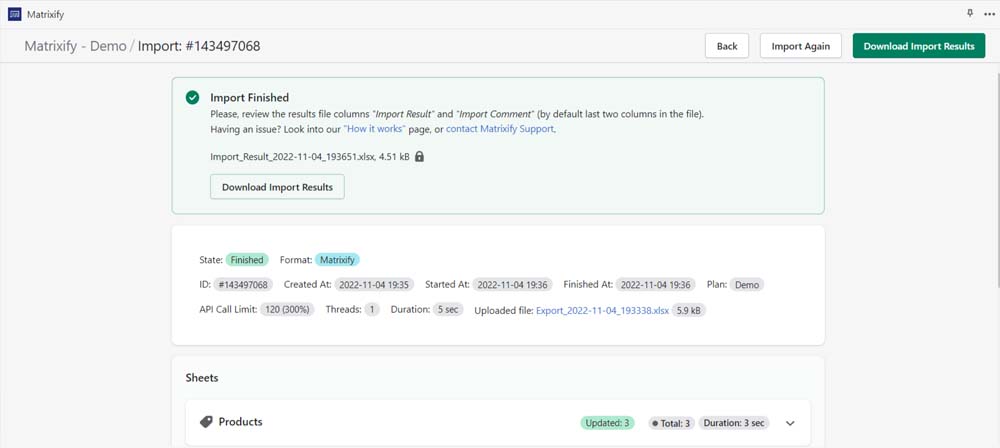Open the "How it works" link

374,129
